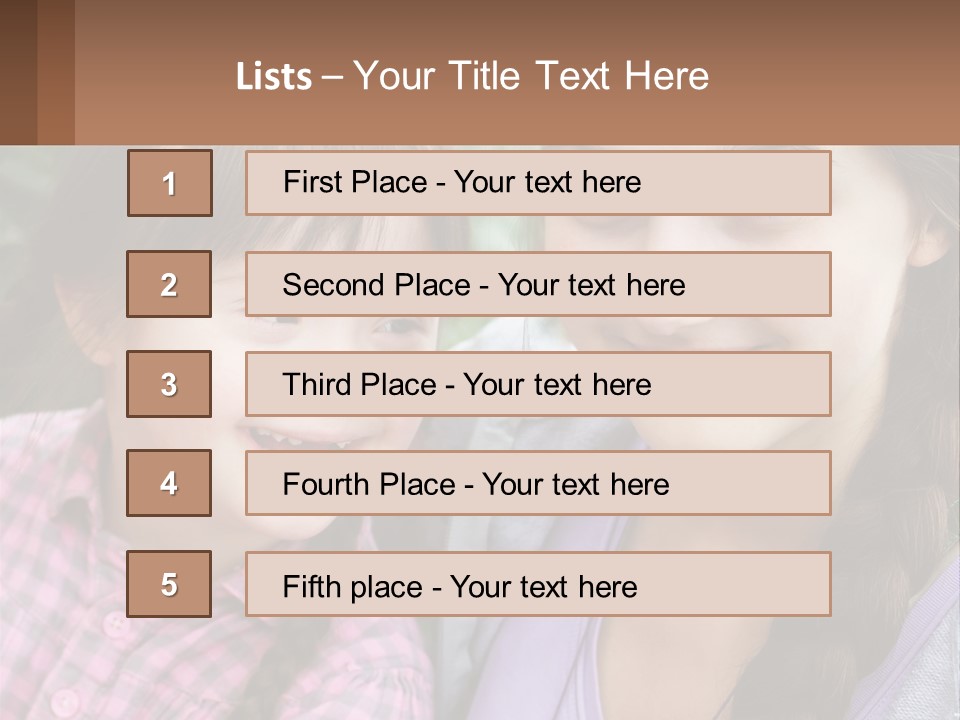Click the number 1 box
This screenshot has width=960, height=720.
(170, 183)
